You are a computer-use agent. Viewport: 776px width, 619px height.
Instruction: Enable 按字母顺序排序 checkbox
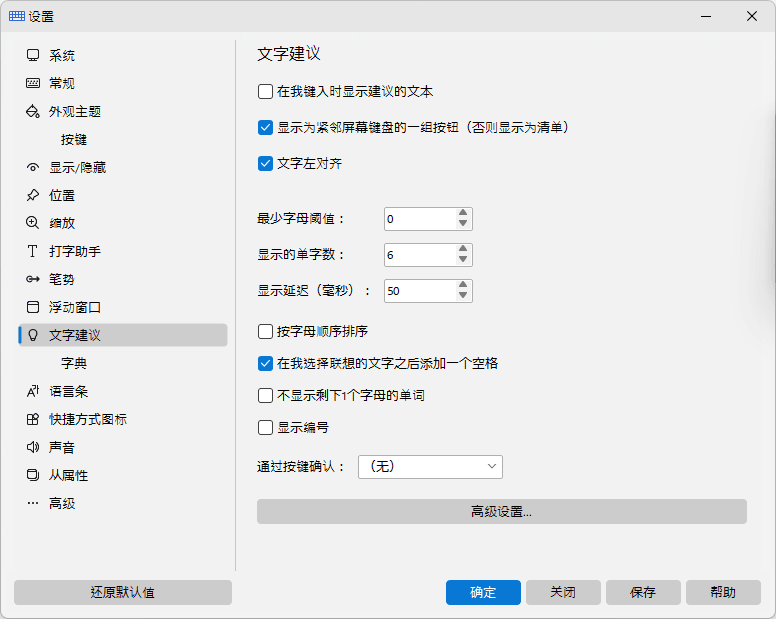(265, 332)
